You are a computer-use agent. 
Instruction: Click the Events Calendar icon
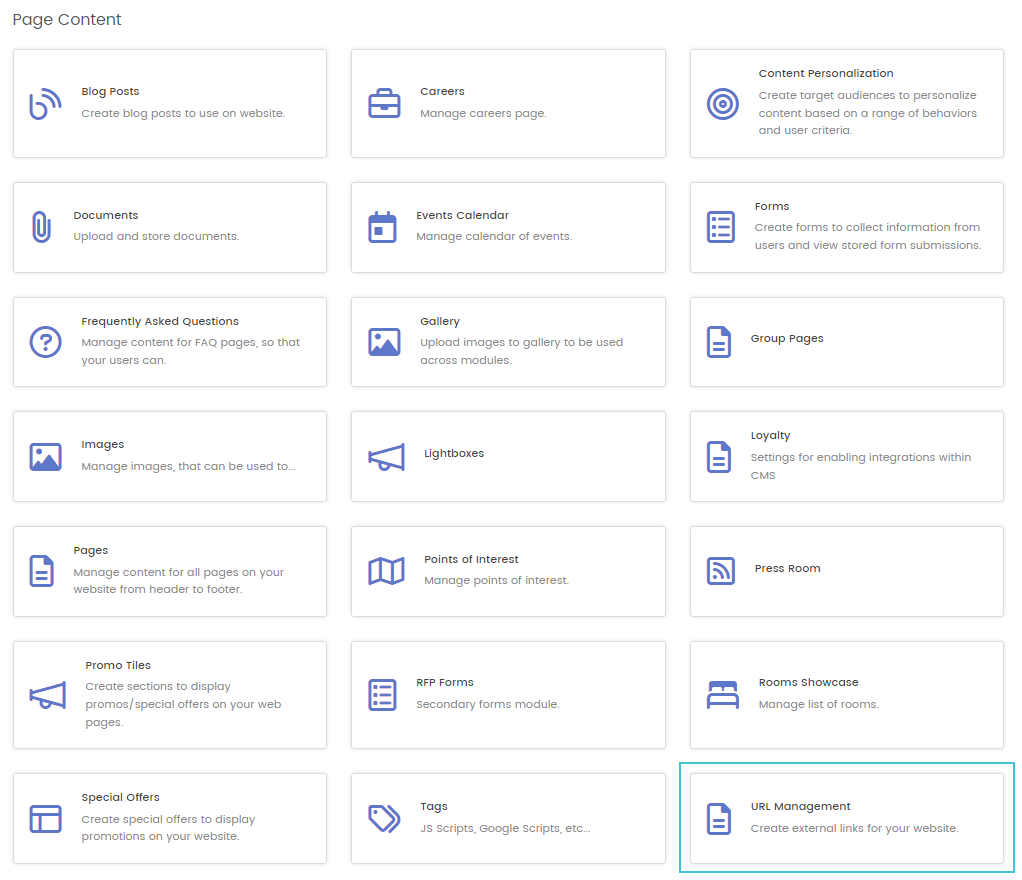tap(383, 227)
